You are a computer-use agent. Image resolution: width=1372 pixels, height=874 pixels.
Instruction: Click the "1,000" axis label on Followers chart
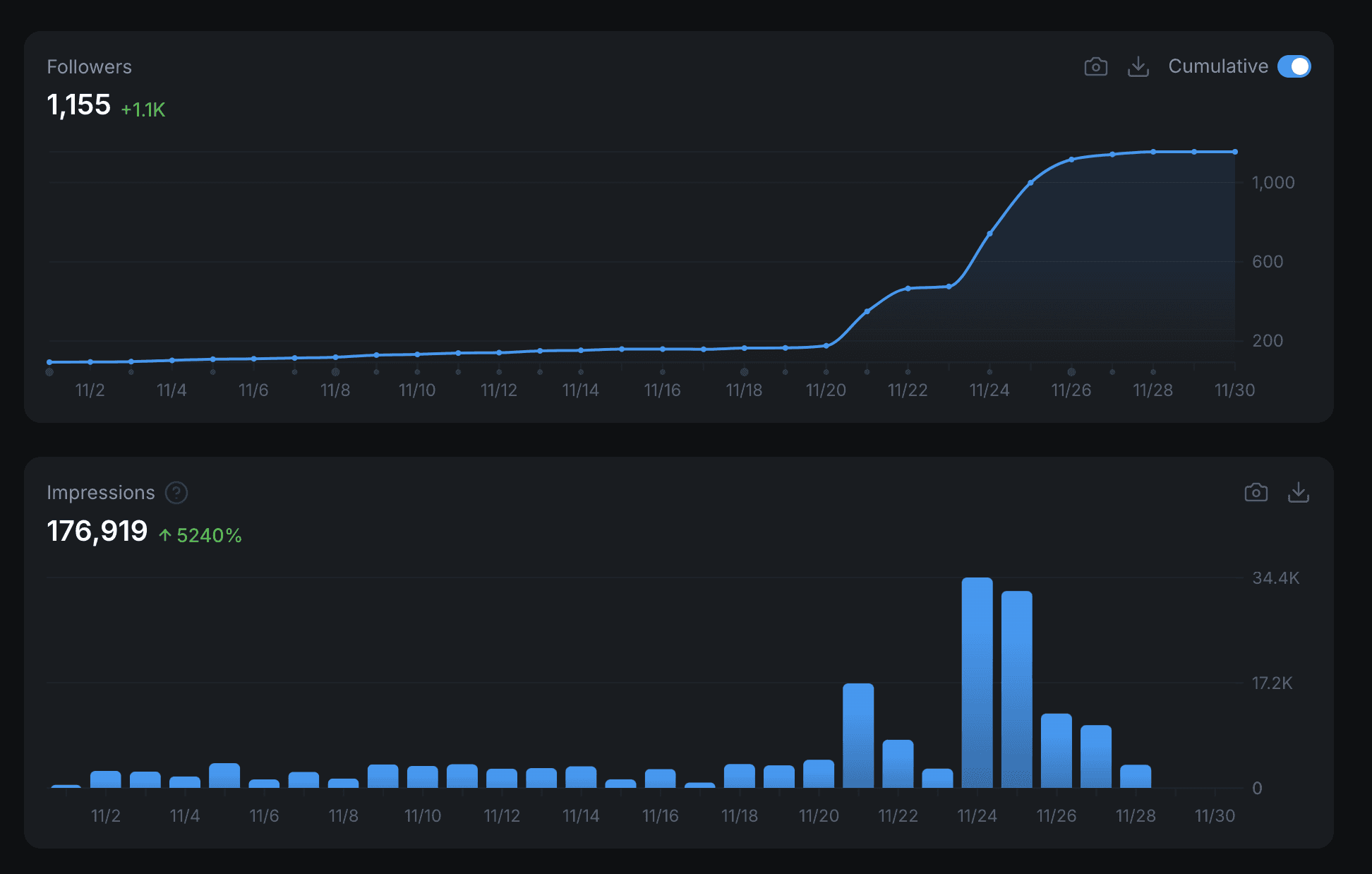1273,183
